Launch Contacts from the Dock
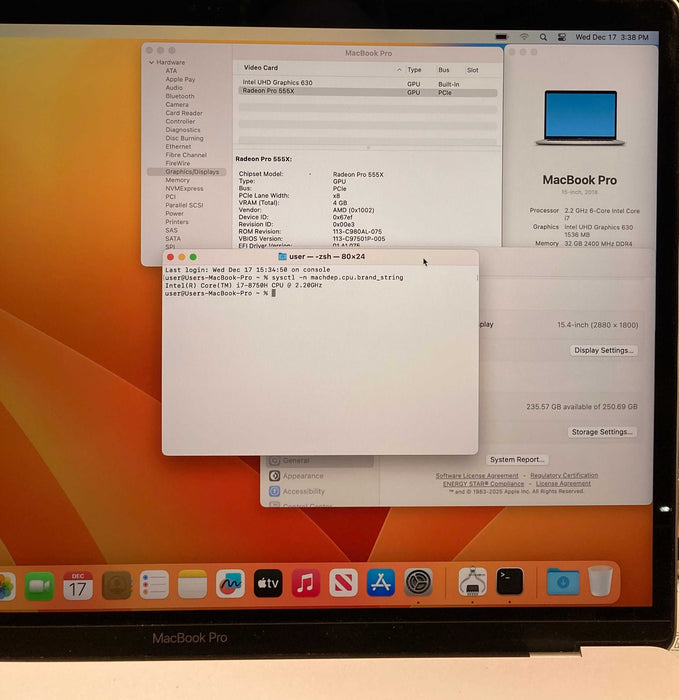Image resolution: width=679 pixels, height=700 pixels. 117,584
